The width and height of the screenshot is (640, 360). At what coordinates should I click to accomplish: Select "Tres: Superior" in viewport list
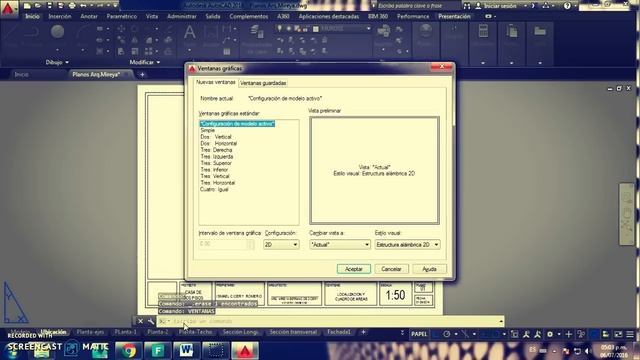point(216,163)
